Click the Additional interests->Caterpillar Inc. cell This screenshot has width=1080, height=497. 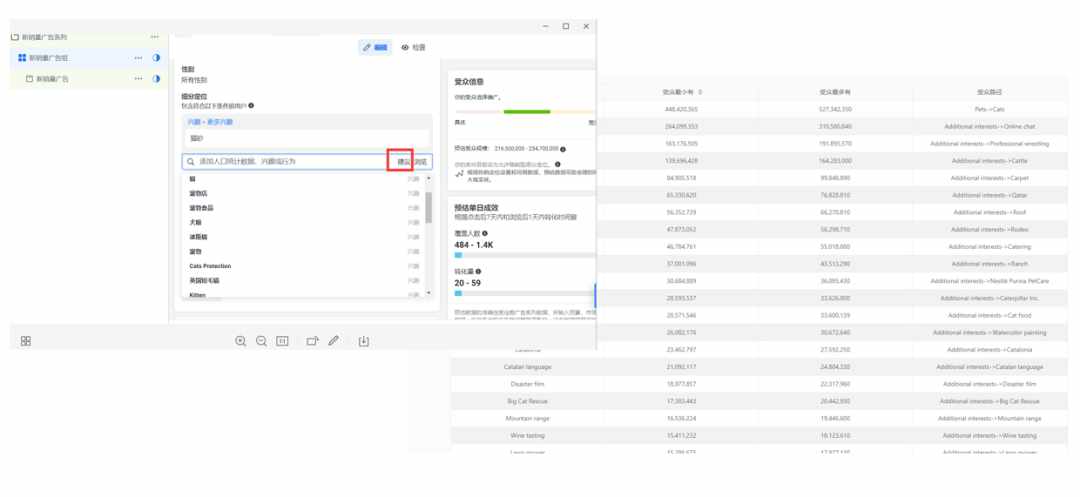click(989, 298)
